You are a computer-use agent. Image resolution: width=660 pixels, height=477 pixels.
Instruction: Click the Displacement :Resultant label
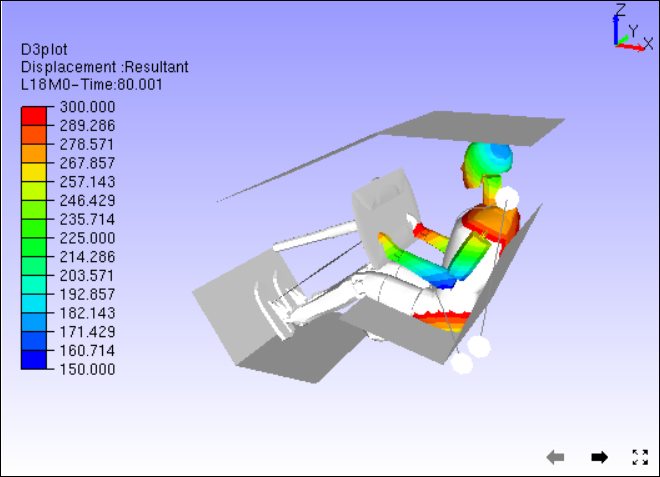[104, 67]
